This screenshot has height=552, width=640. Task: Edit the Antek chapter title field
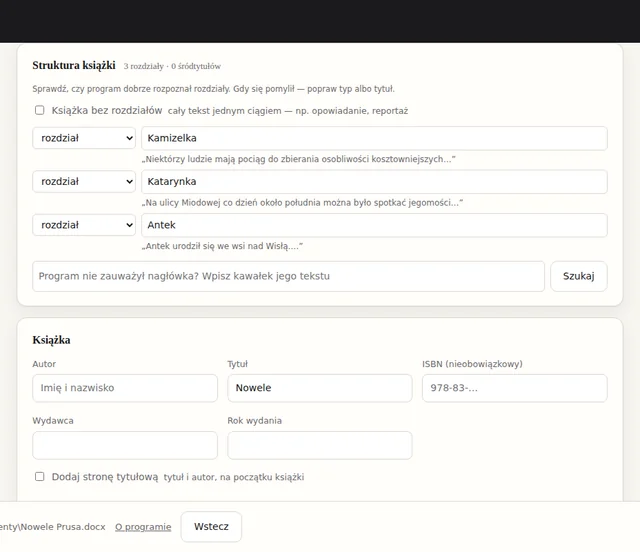pos(374,225)
